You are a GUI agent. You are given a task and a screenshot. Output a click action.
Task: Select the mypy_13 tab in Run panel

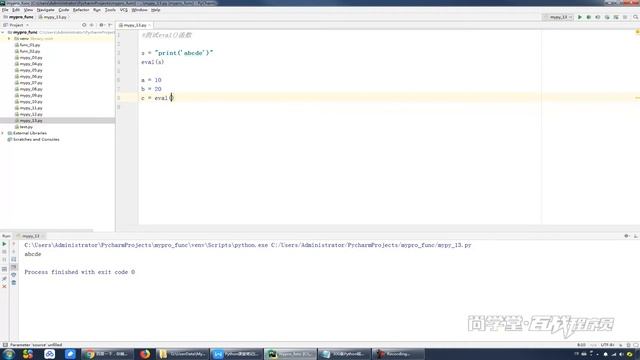[x=30, y=236]
